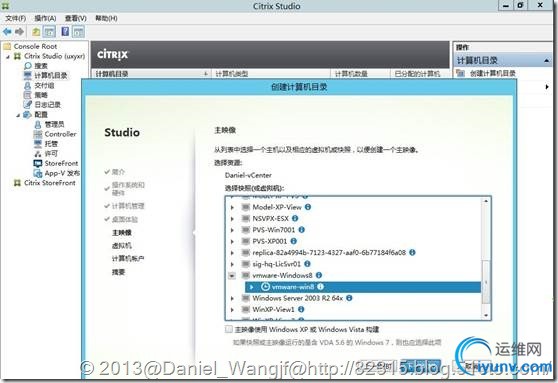Expand the Model-XP-View virtual machine node
Image resolution: width=558 pixels, height=383 pixels.
[232, 207]
